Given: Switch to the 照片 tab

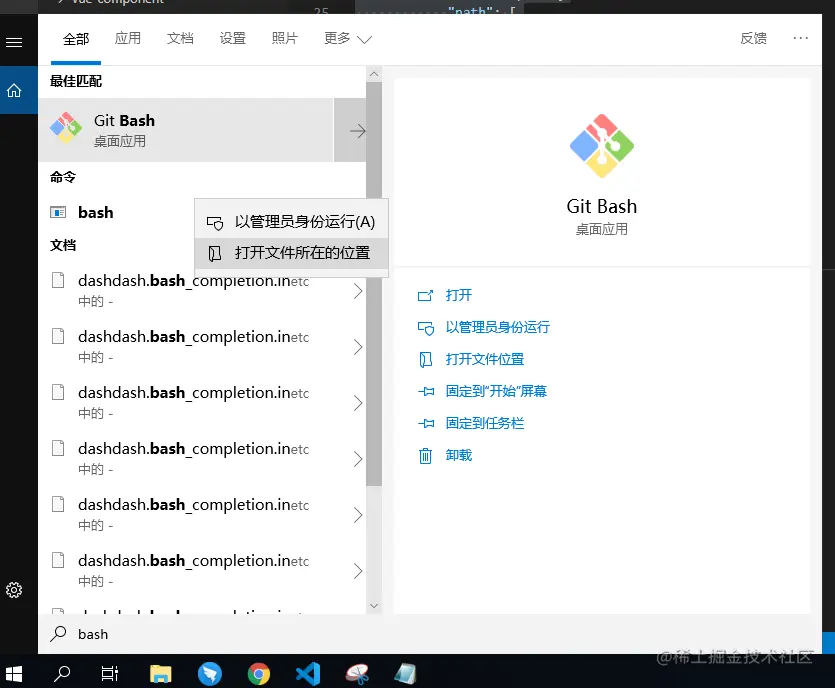Looking at the screenshot, I should 284,38.
